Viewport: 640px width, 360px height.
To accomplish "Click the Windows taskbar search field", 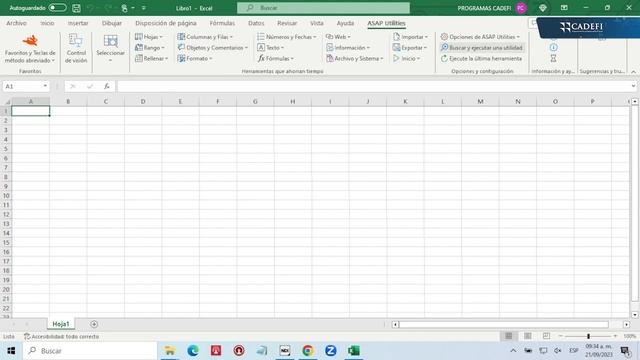I will pos(90,351).
